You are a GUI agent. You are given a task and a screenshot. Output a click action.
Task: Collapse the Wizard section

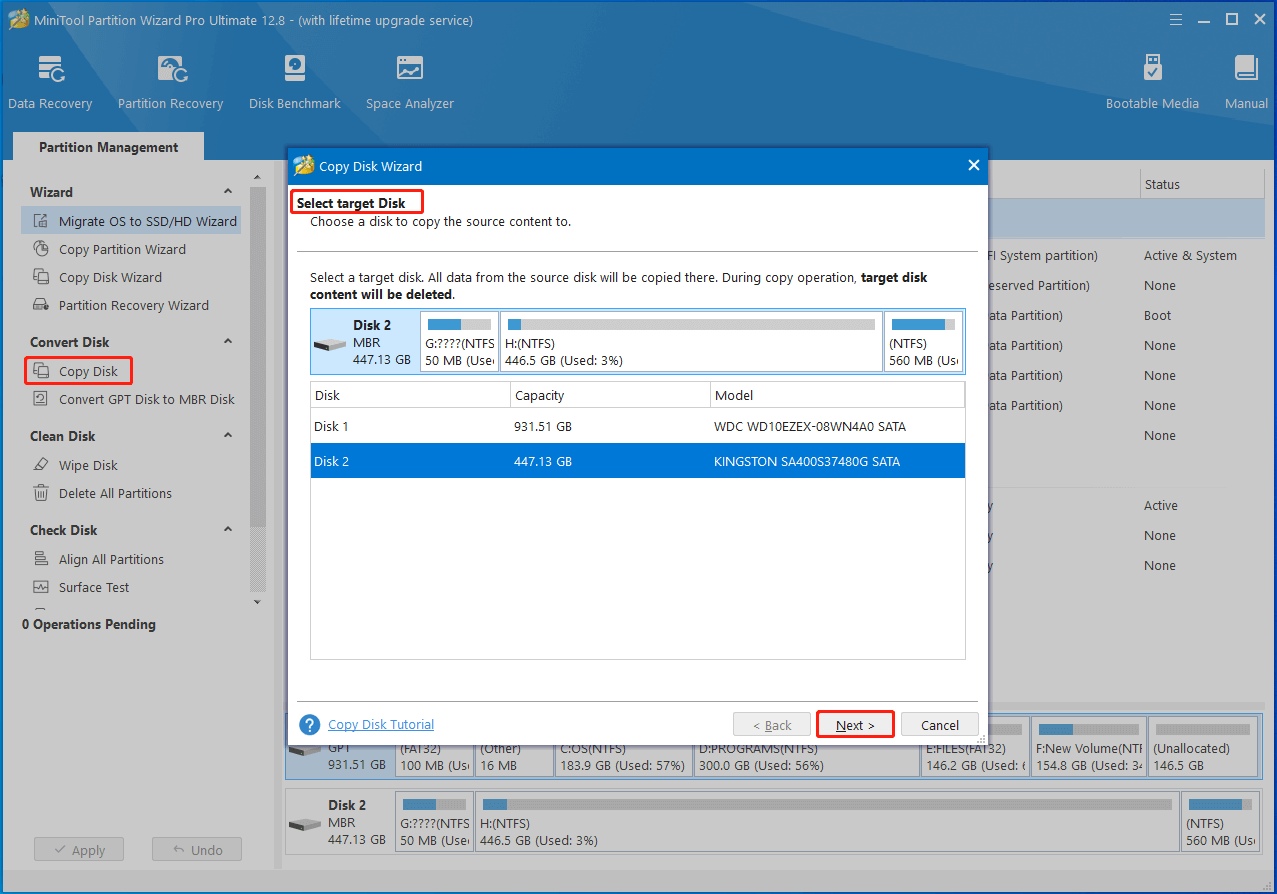click(x=228, y=192)
